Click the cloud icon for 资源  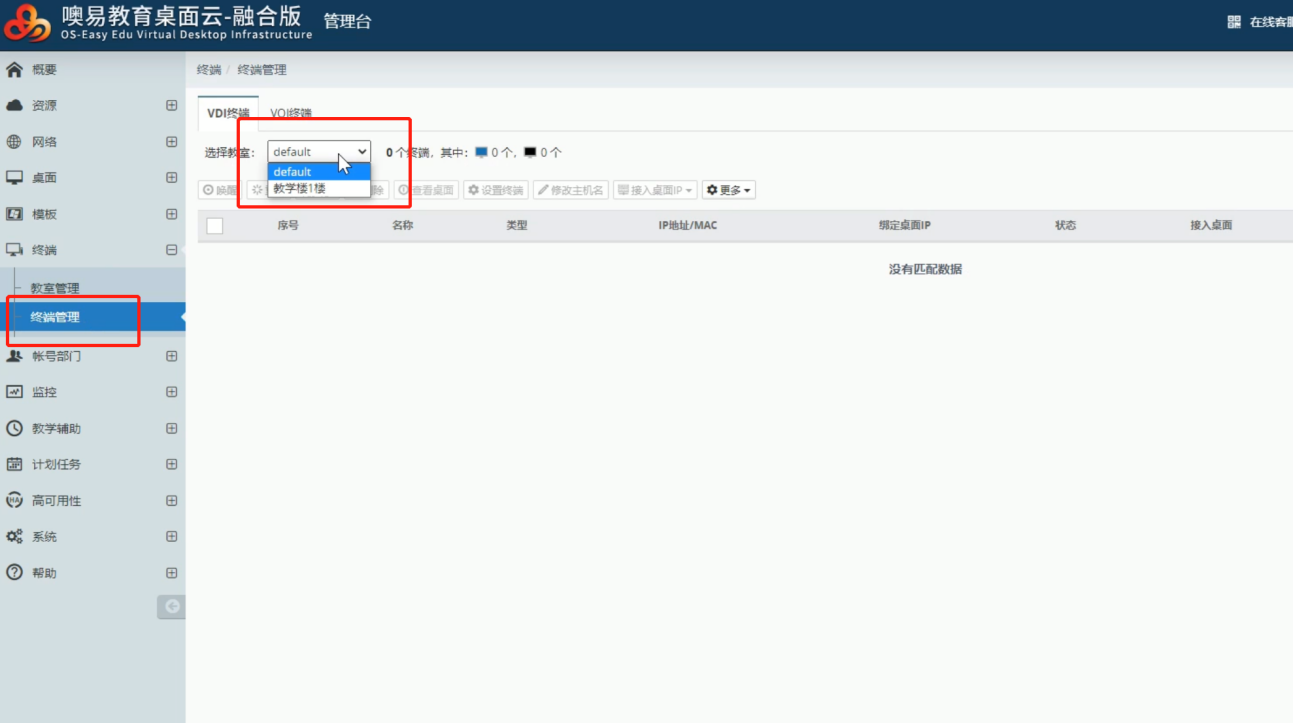14,106
